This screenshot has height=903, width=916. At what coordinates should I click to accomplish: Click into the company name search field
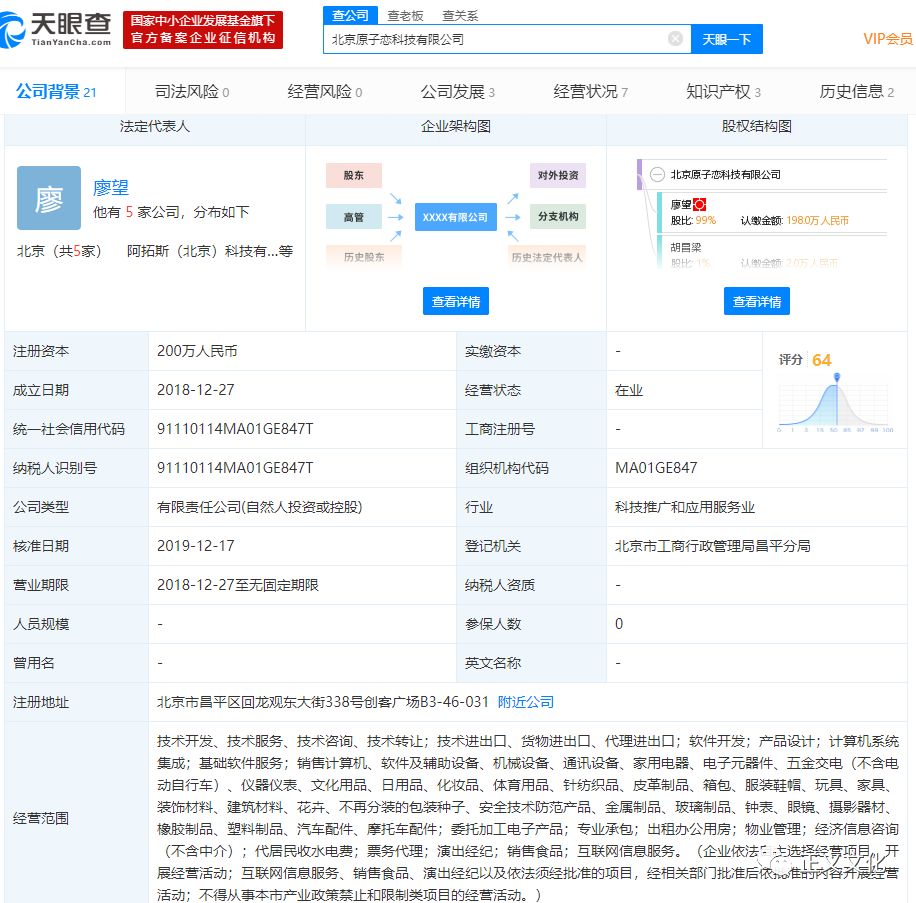(495, 39)
